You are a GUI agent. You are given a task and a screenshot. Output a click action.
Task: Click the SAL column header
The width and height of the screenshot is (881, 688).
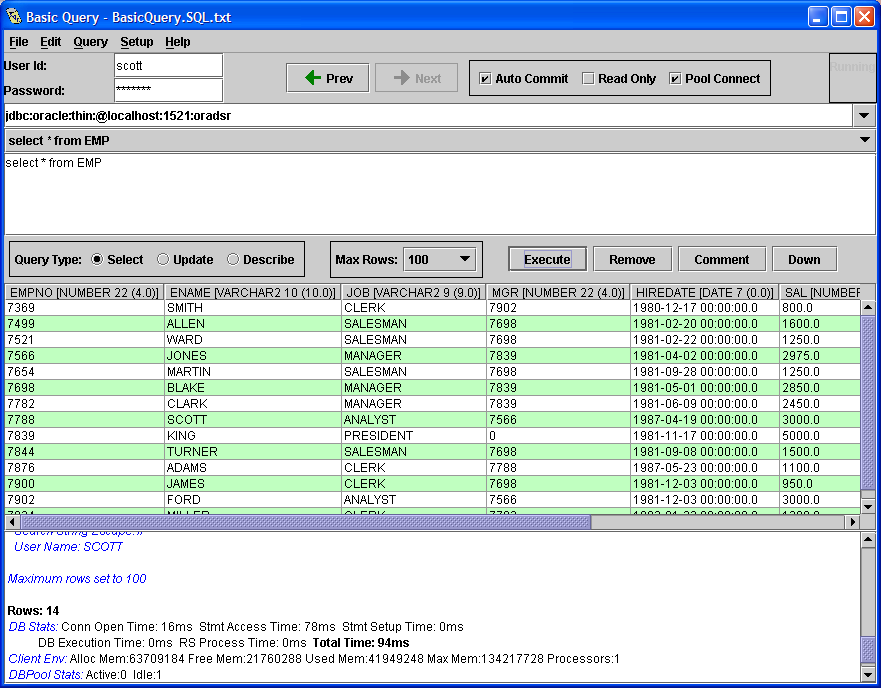820,292
